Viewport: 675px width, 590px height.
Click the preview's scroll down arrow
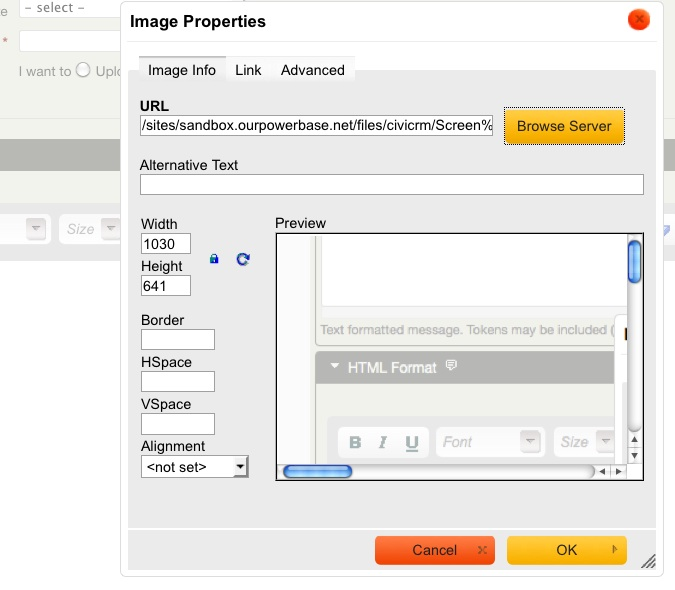634,455
